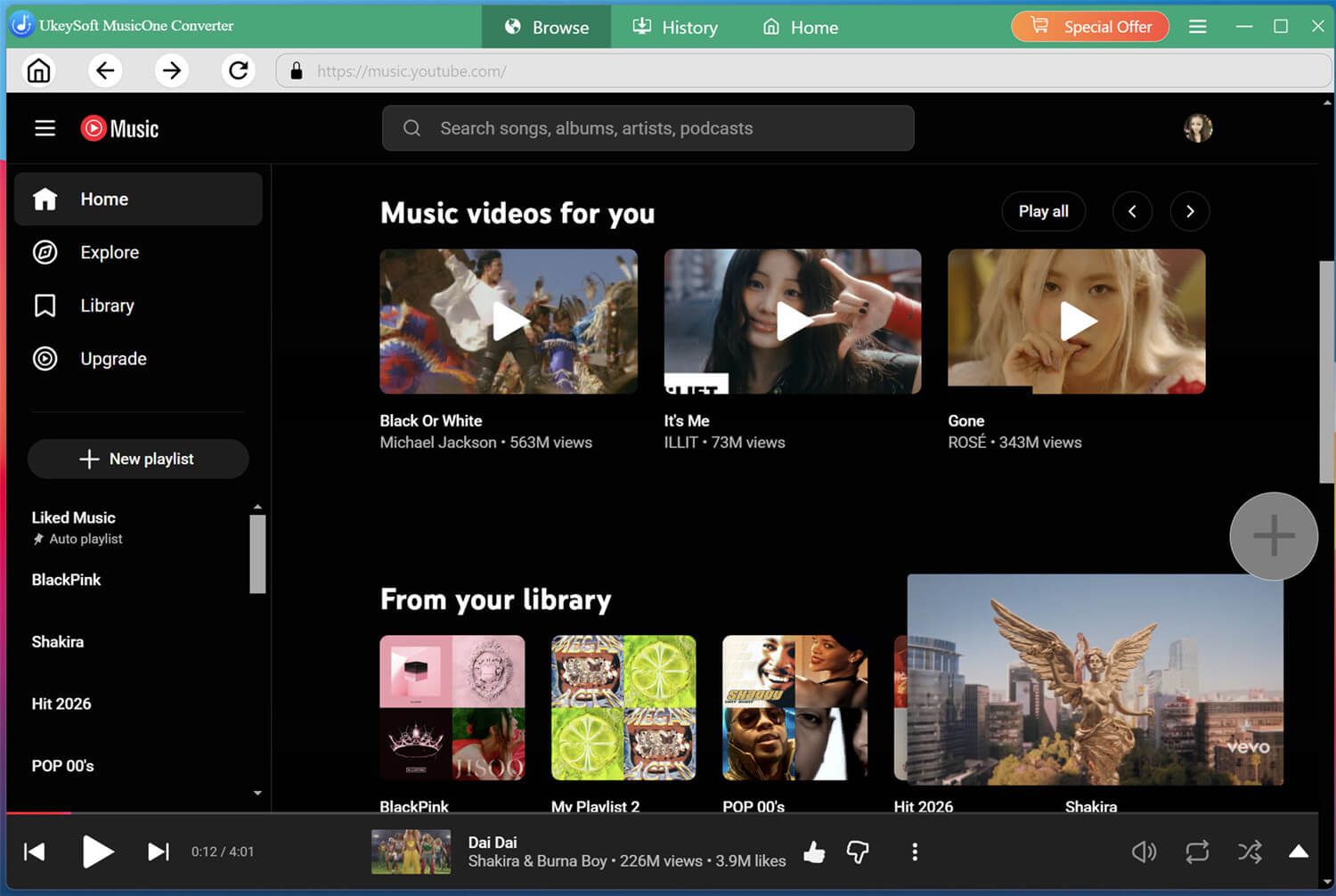1336x896 pixels.
Task: Open the BlackPink library playlist thumbnail
Action: click(x=452, y=708)
